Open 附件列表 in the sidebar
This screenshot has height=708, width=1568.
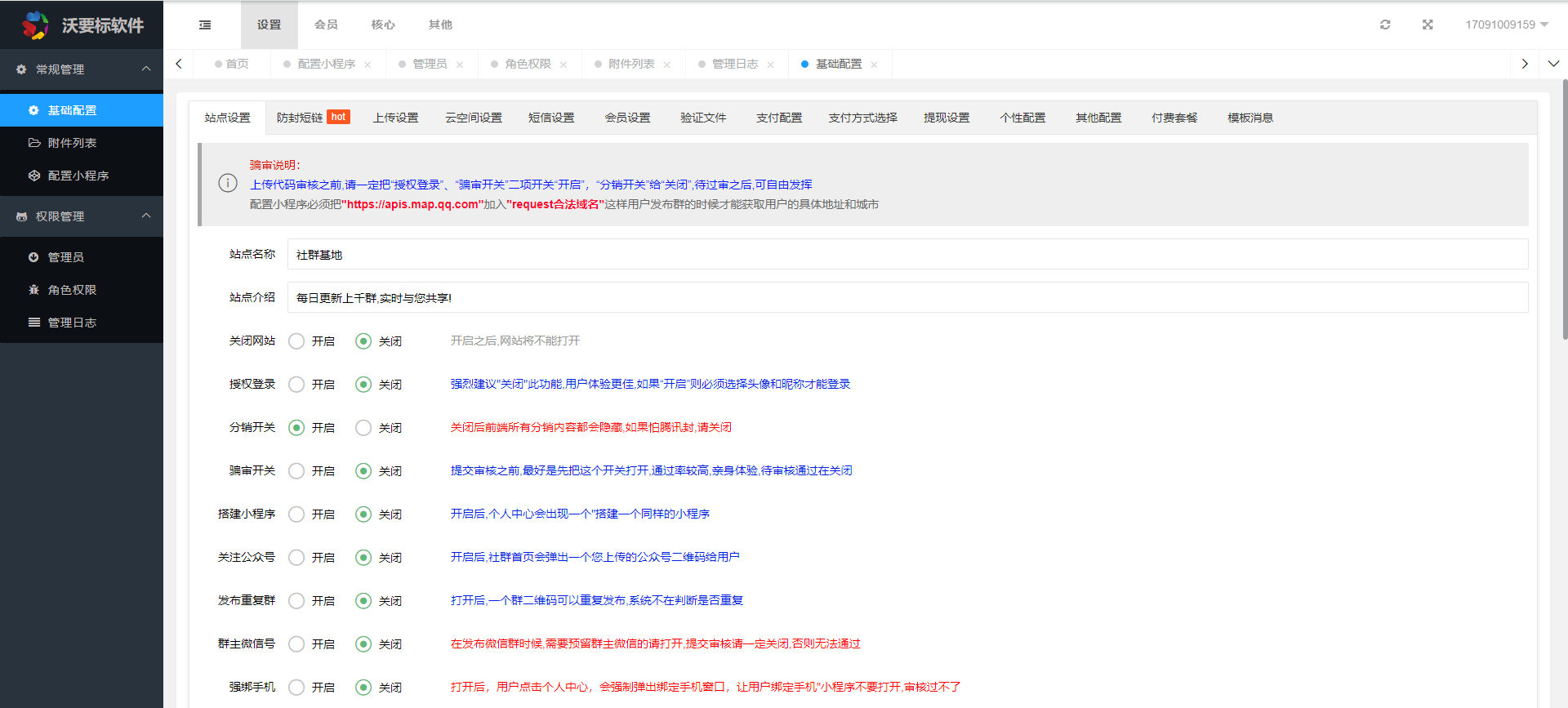click(x=82, y=143)
